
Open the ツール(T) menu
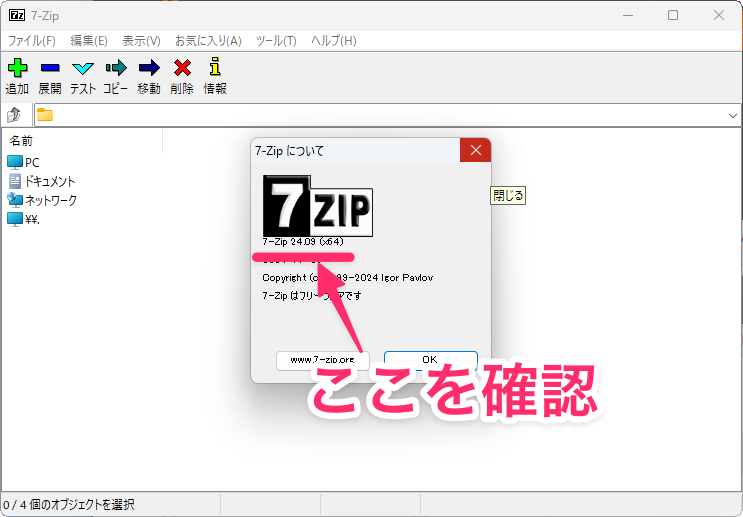point(276,41)
